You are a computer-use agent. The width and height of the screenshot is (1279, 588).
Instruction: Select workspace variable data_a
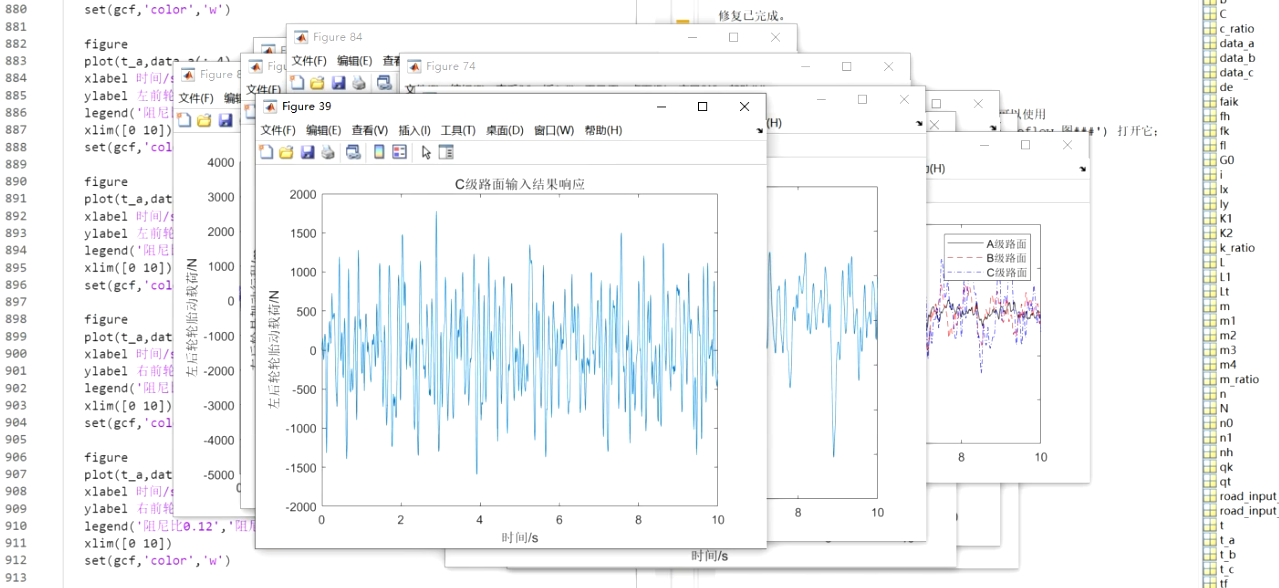tap(1230, 44)
